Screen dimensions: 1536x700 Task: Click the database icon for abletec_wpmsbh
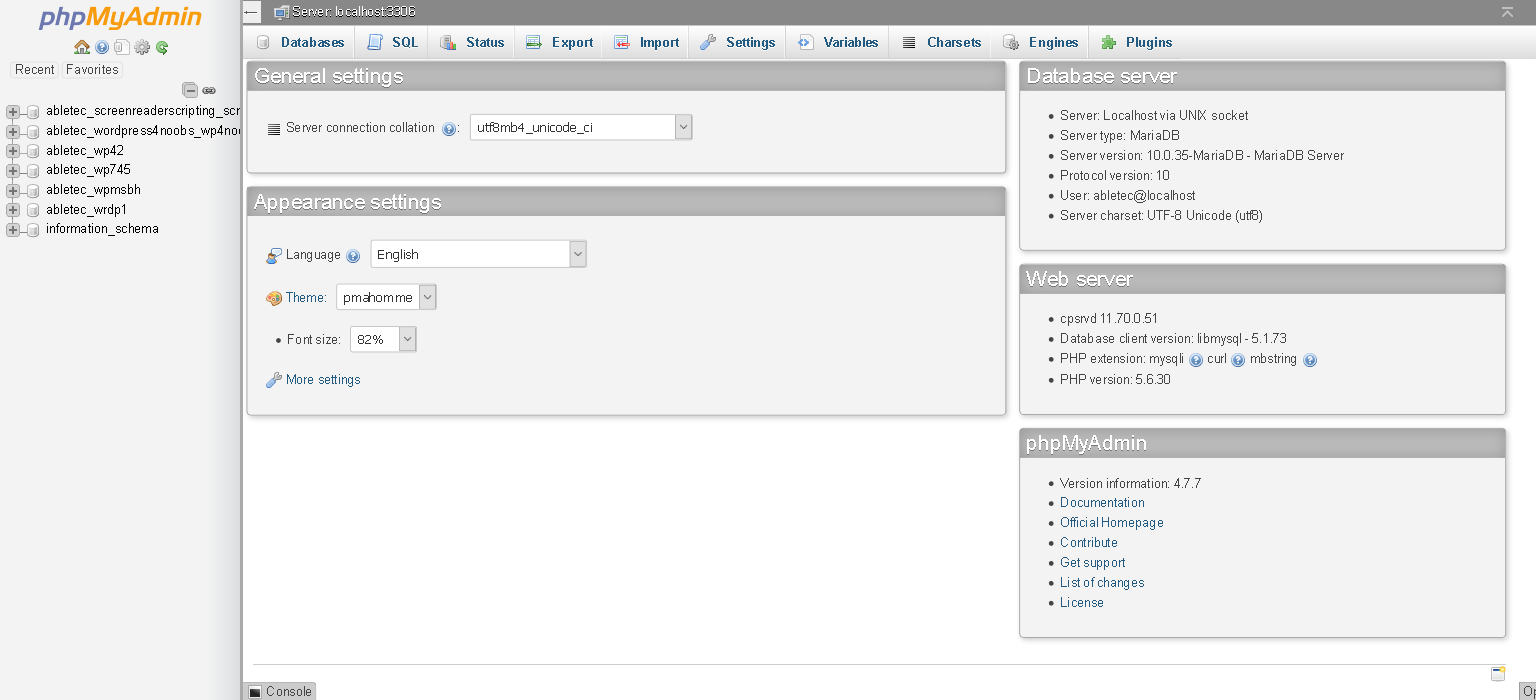click(33, 190)
